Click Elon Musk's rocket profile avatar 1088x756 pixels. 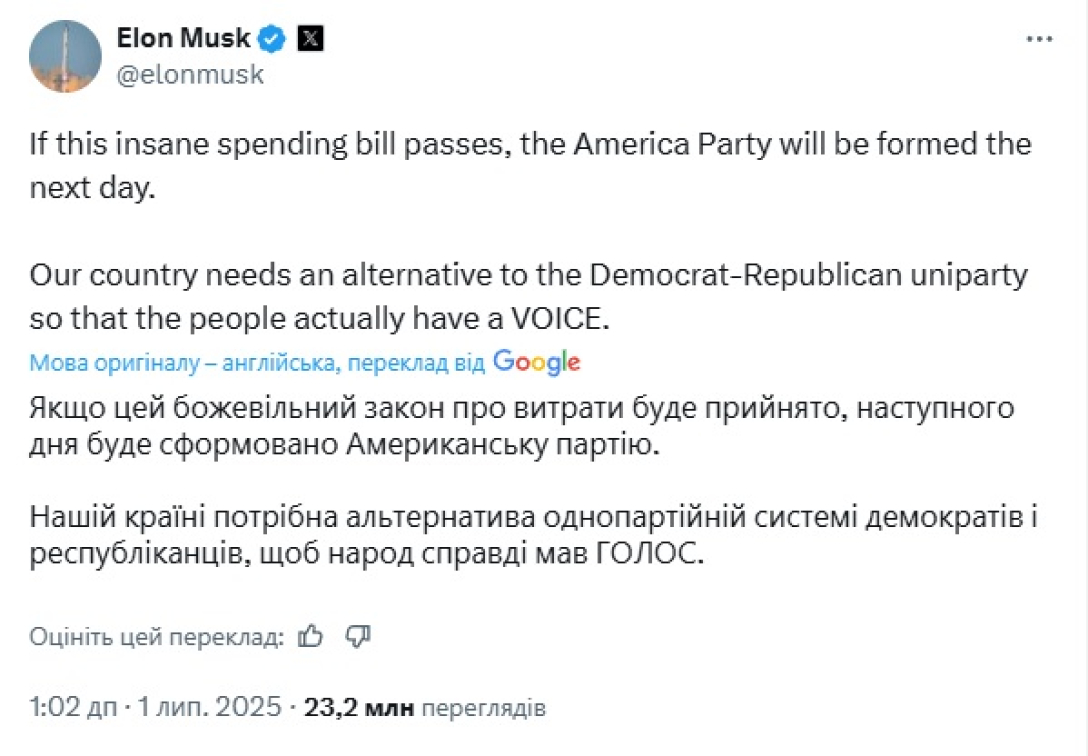(65, 56)
